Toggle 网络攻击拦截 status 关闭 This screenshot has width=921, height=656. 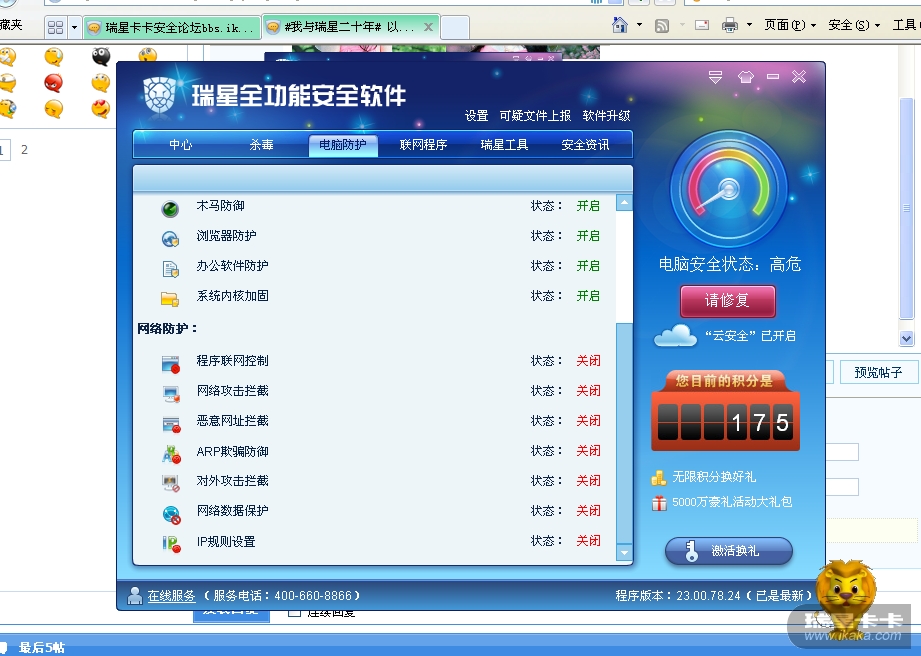(589, 391)
